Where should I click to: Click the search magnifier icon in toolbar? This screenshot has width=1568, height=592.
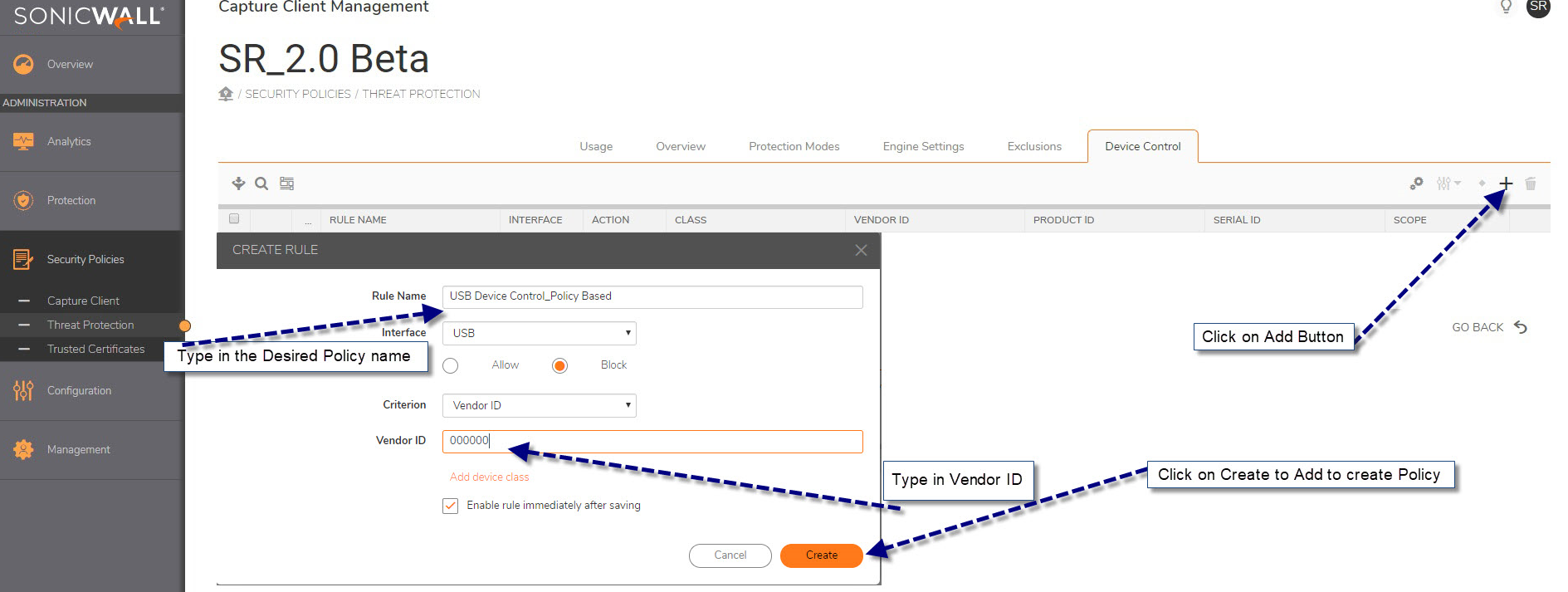[x=261, y=183]
